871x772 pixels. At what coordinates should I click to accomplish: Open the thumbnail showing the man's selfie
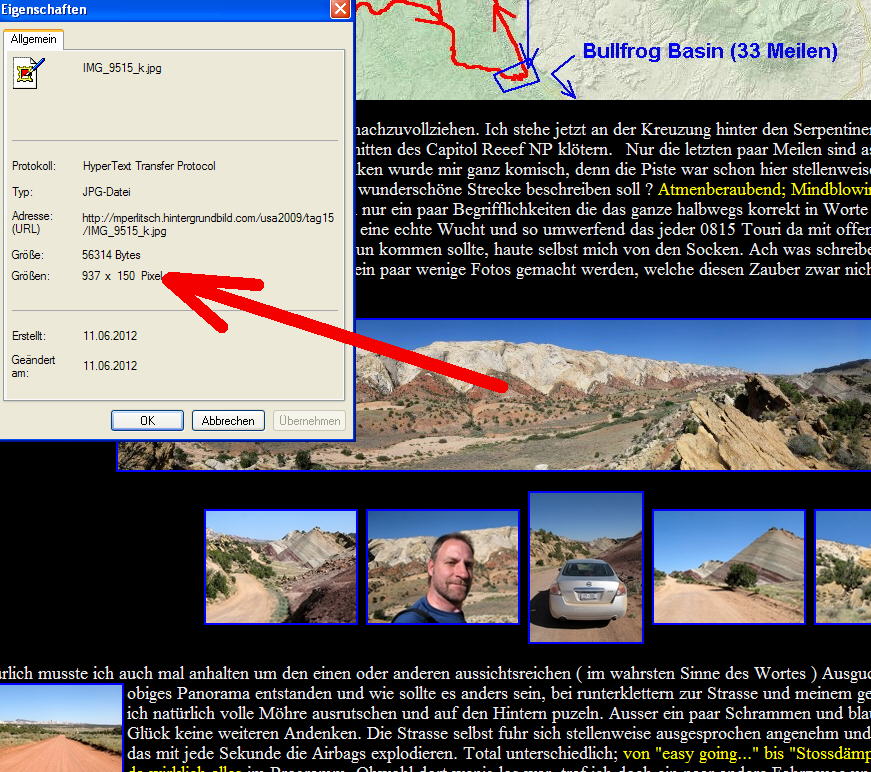pyautogui.click(x=443, y=567)
